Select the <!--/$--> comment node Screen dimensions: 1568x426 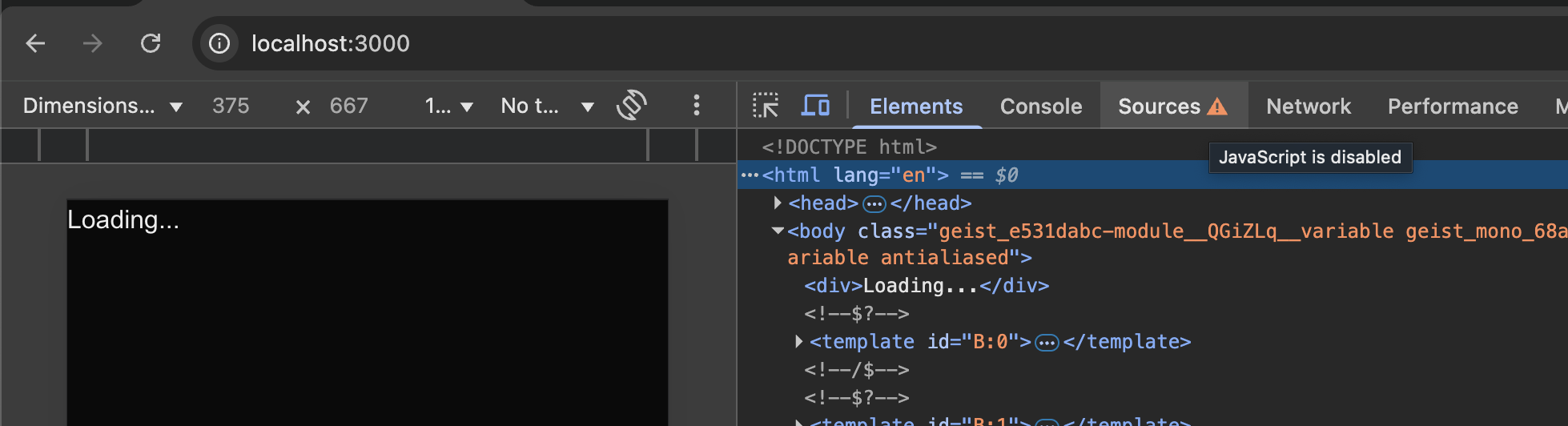coord(857,370)
